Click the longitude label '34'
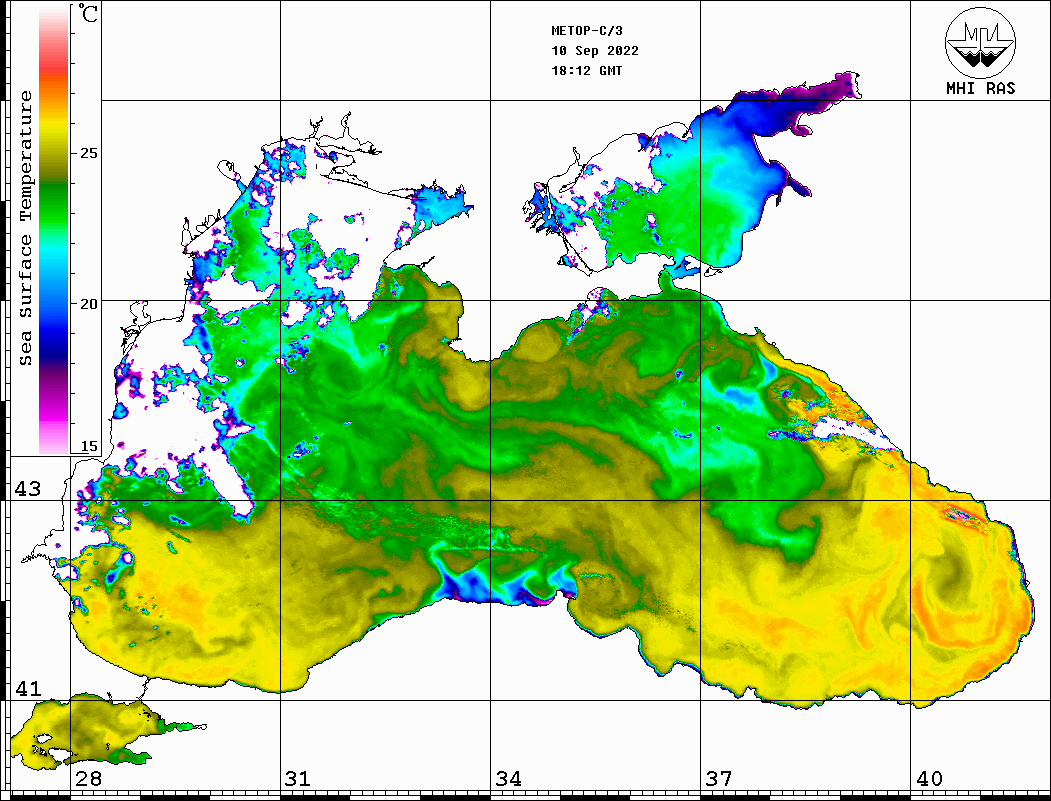The width and height of the screenshot is (1051, 801). pyautogui.click(x=508, y=778)
